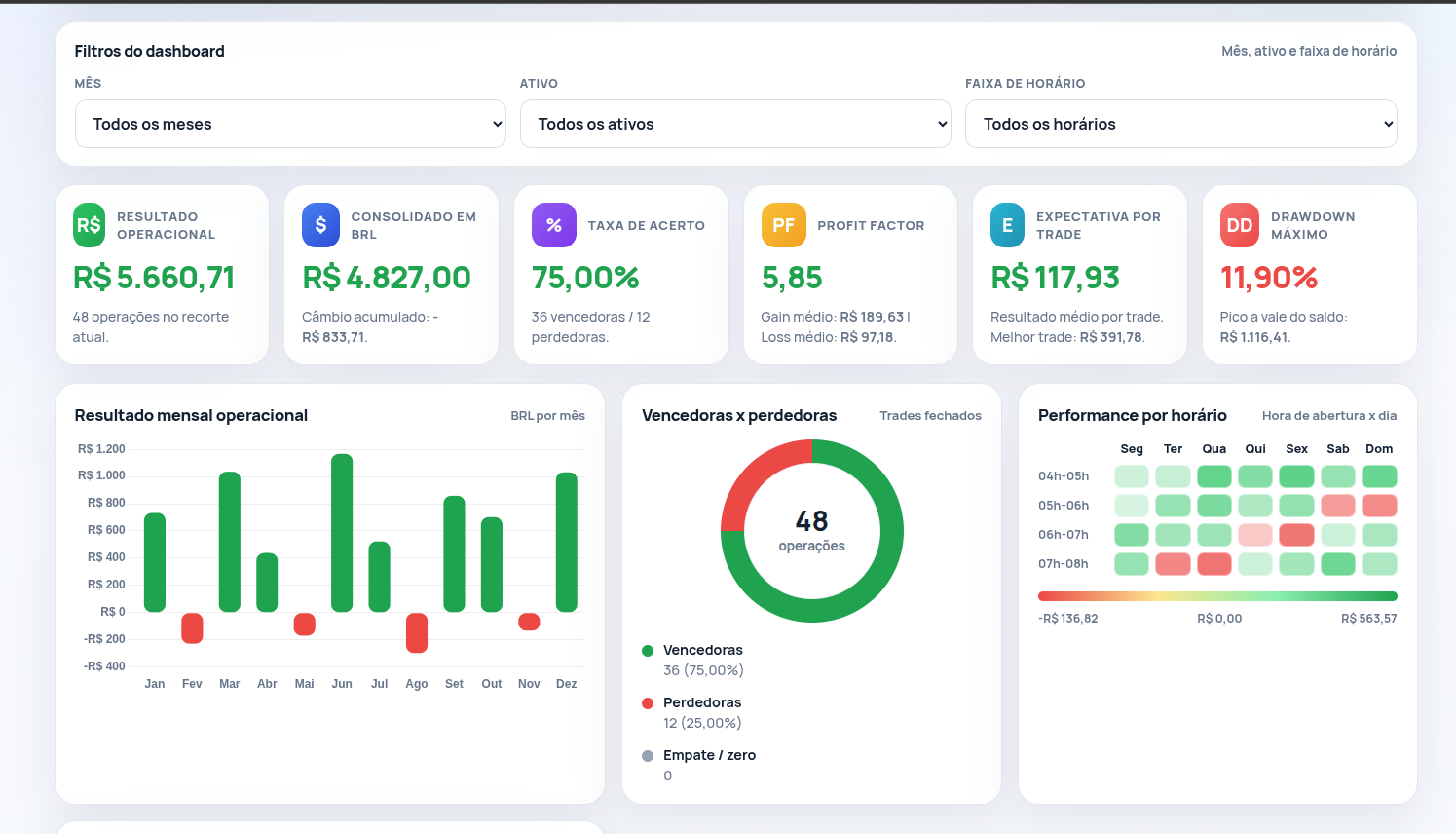
Task: Click the R$ 117,93 expectancy value
Action: (x=1055, y=278)
